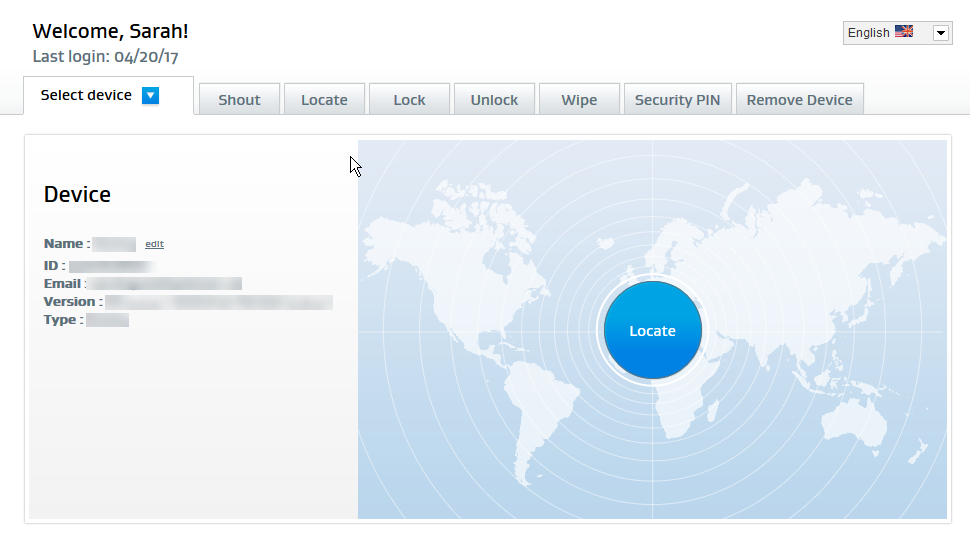Click the round blue Locate button on map

click(x=653, y=330)
